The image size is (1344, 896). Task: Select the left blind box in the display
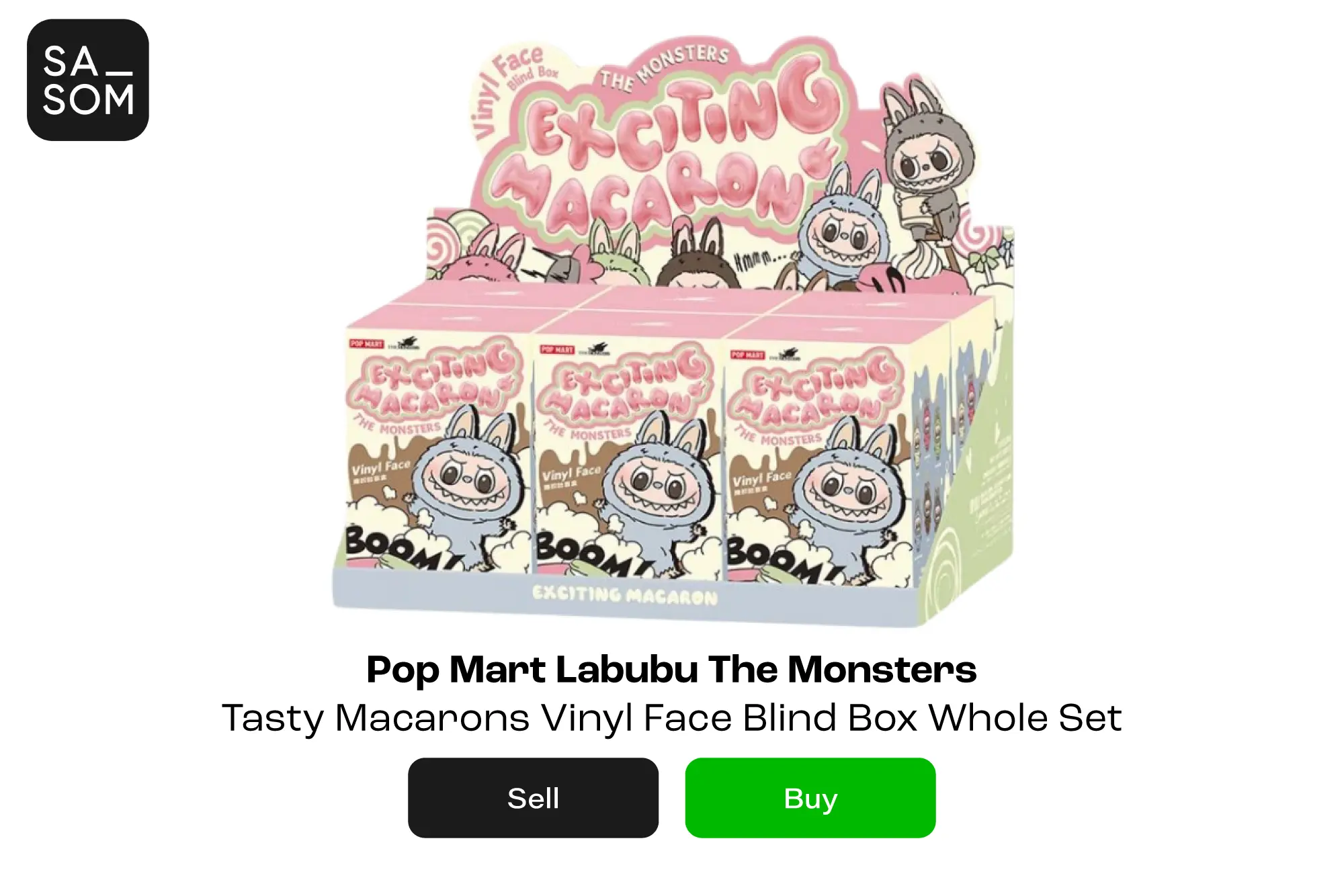point(437,457)
